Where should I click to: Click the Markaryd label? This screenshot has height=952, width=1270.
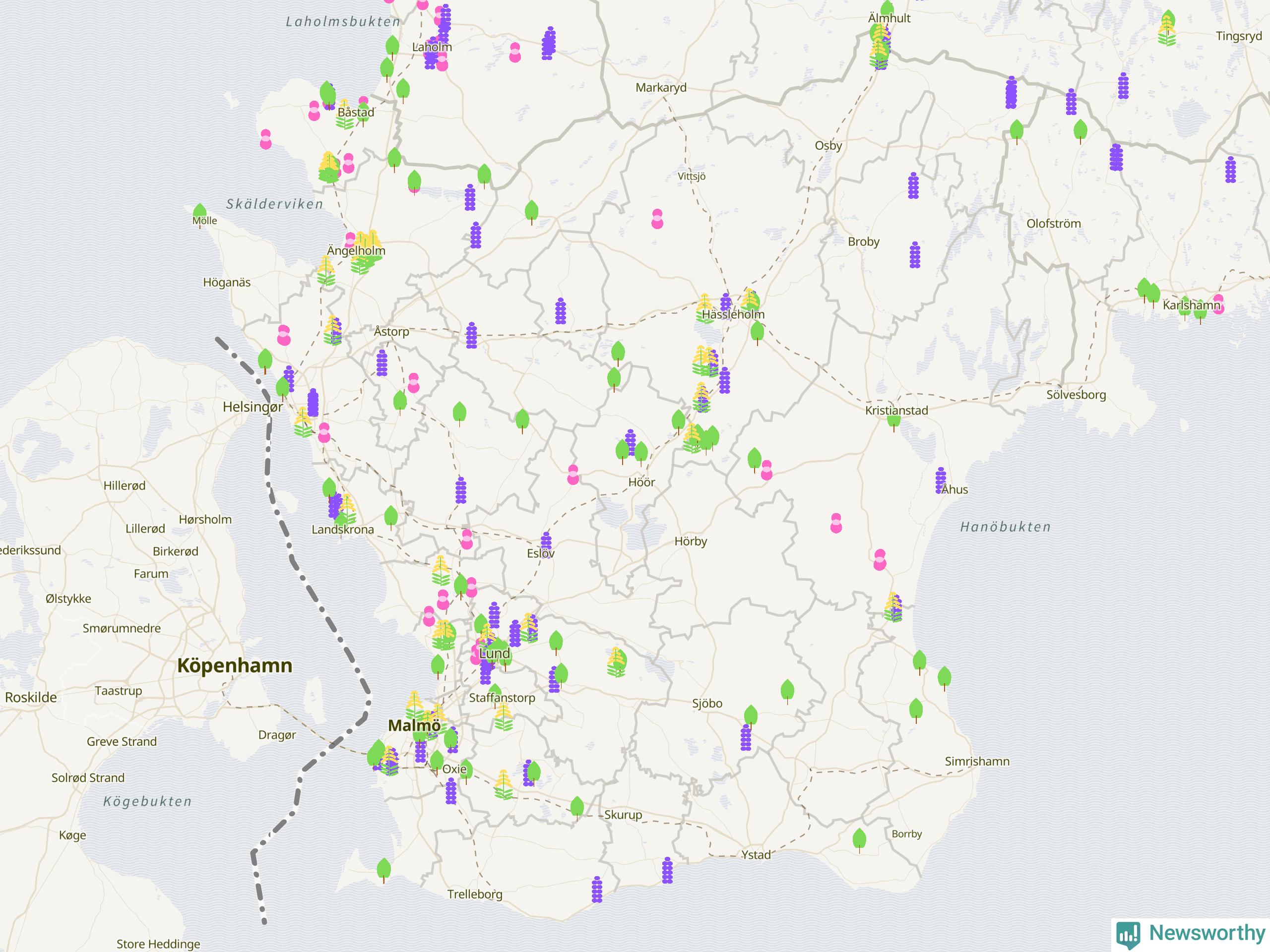pyautogui.click(x=661, y=88)
